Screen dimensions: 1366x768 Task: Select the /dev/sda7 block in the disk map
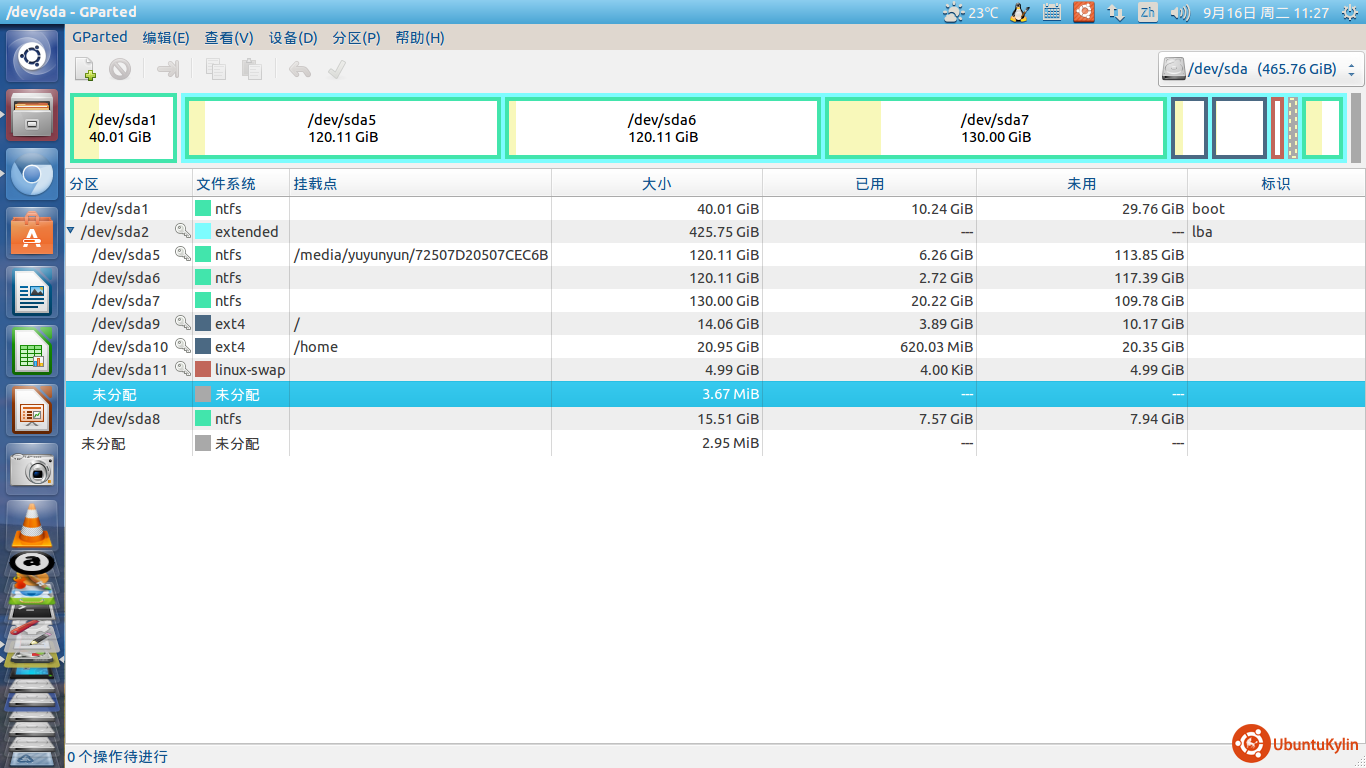(x=995, y=128)
